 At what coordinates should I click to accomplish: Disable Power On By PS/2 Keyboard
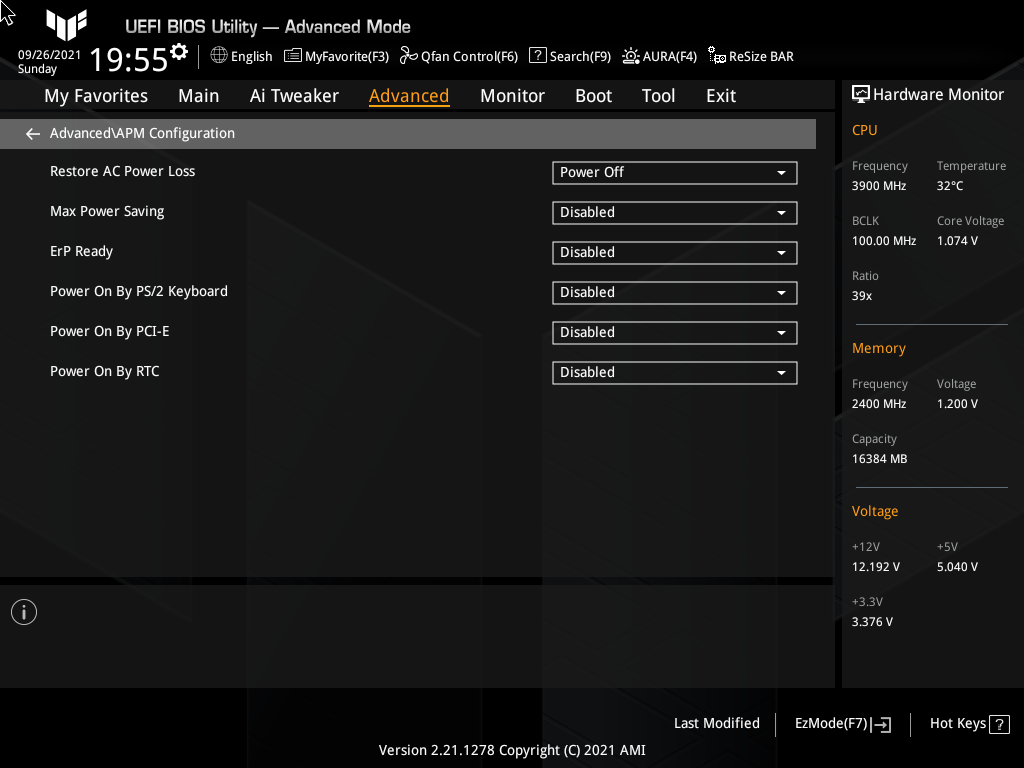click(674, 292)
